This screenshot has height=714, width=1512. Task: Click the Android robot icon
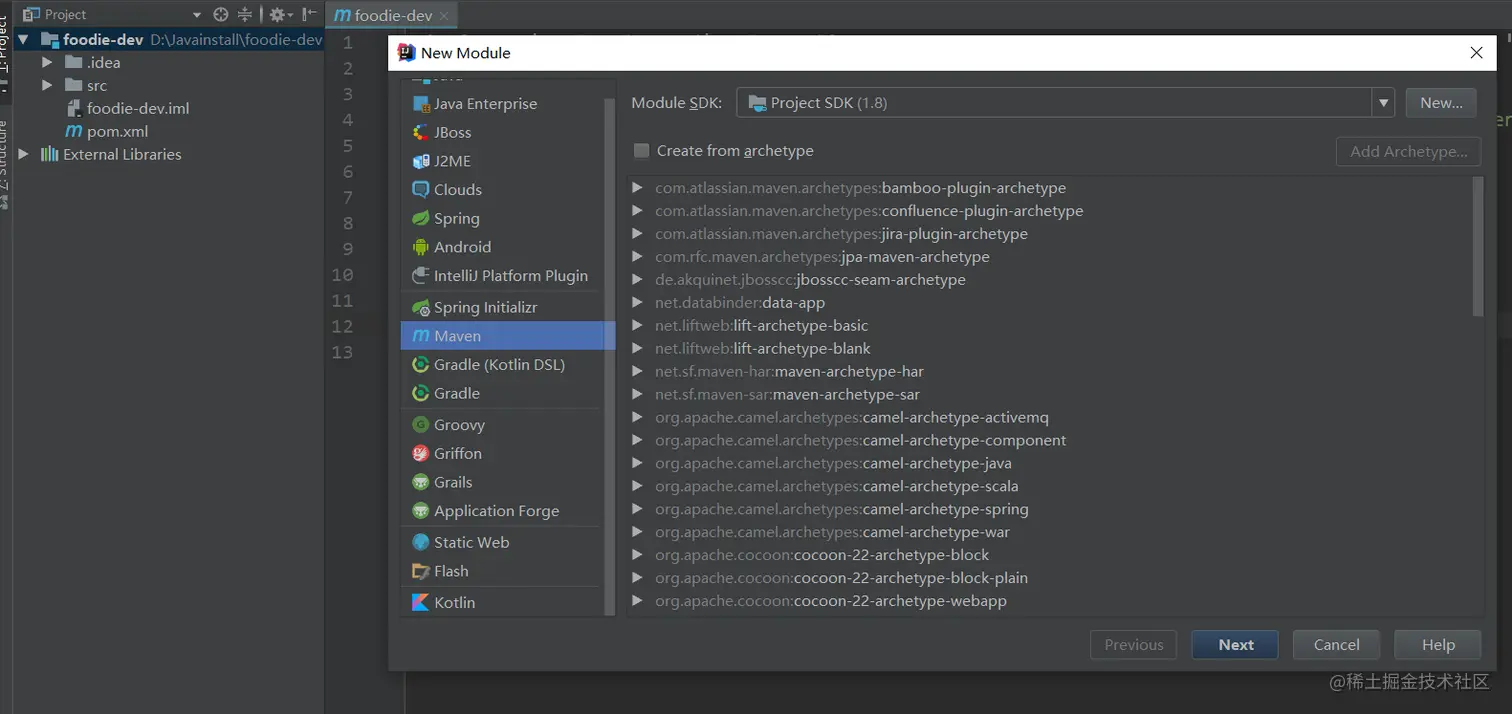(420, 247)
